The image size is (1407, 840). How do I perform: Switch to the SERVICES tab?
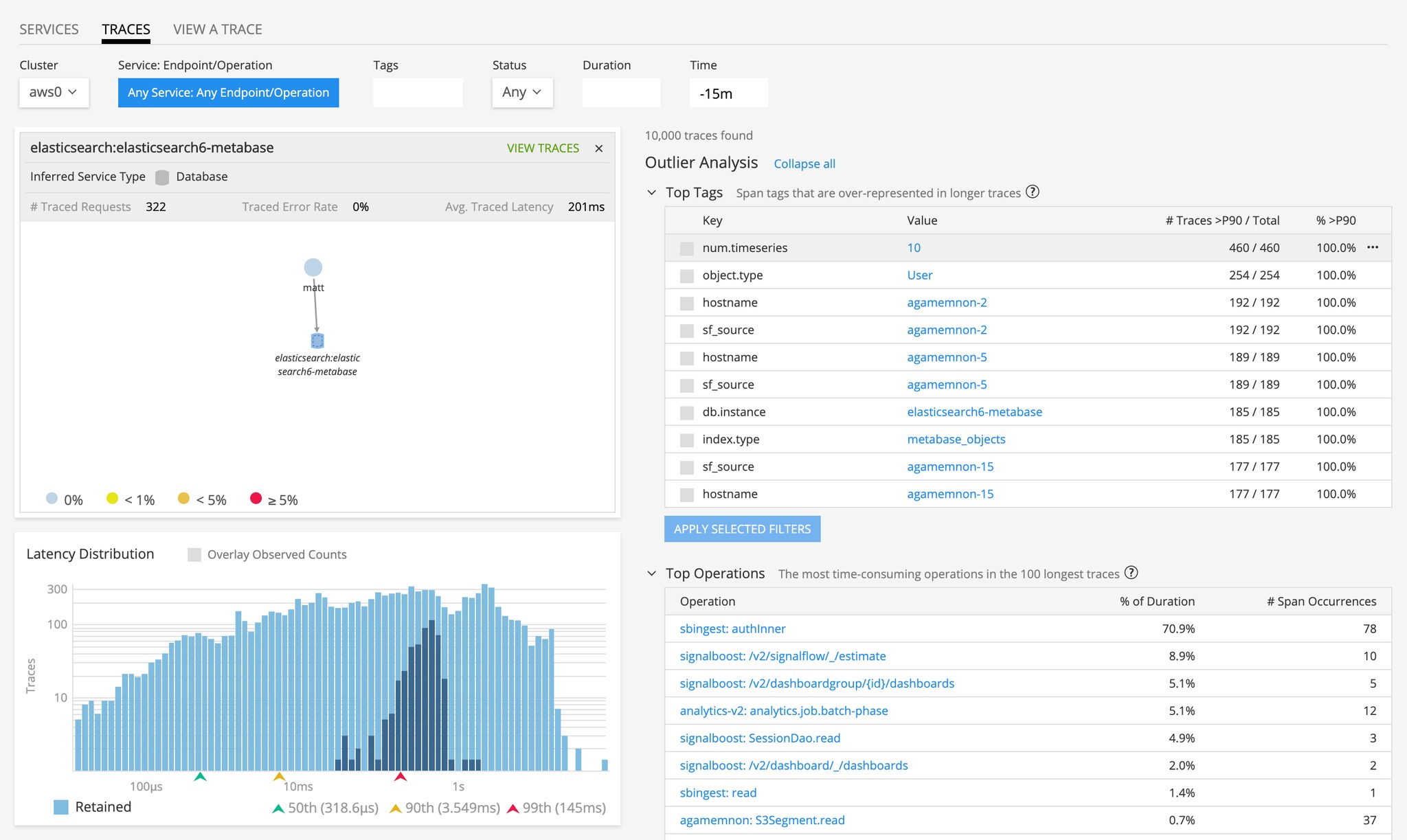click(x=49, y=30)
